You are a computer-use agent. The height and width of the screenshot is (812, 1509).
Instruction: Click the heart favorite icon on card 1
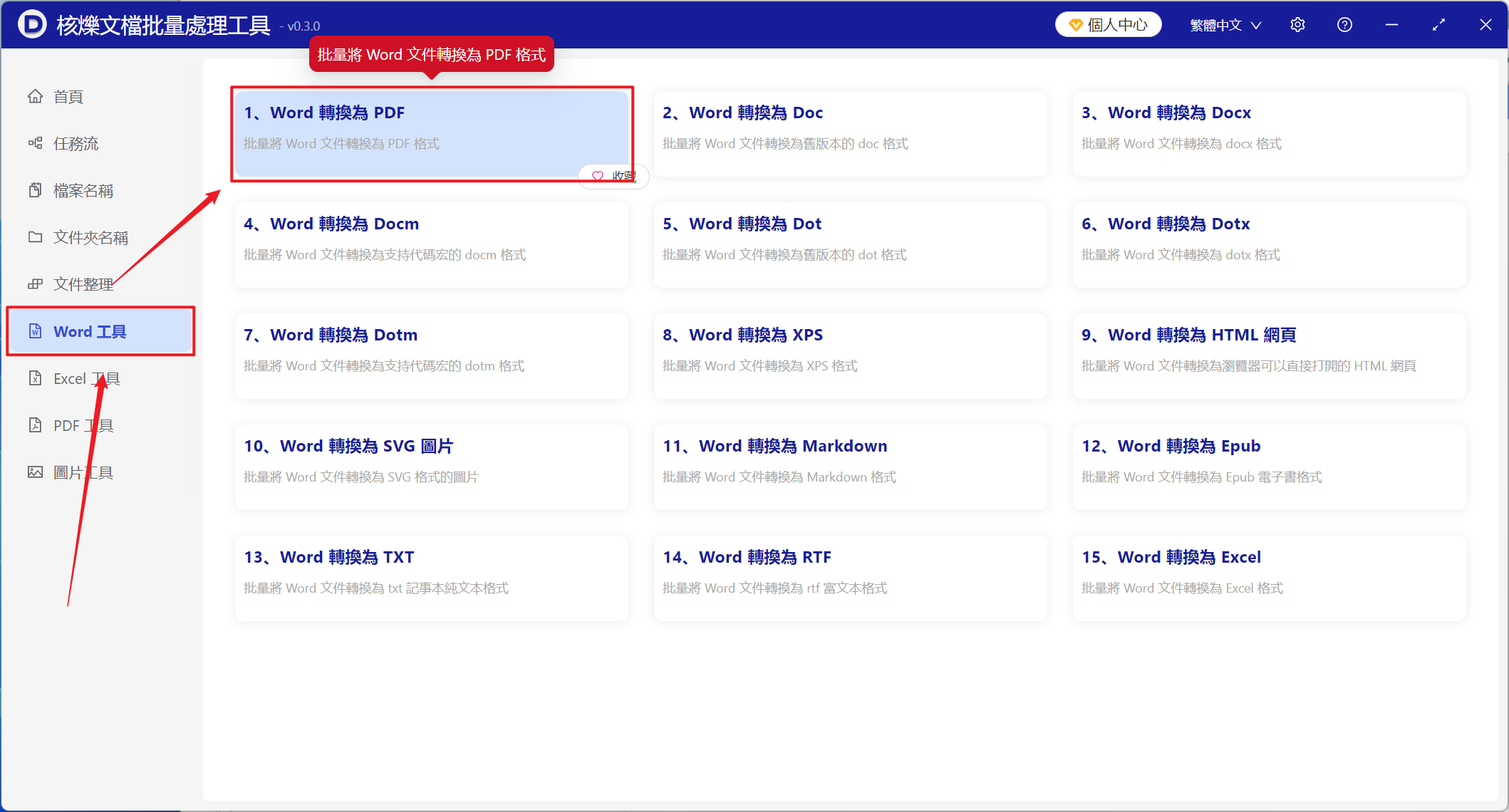[598, 176]
